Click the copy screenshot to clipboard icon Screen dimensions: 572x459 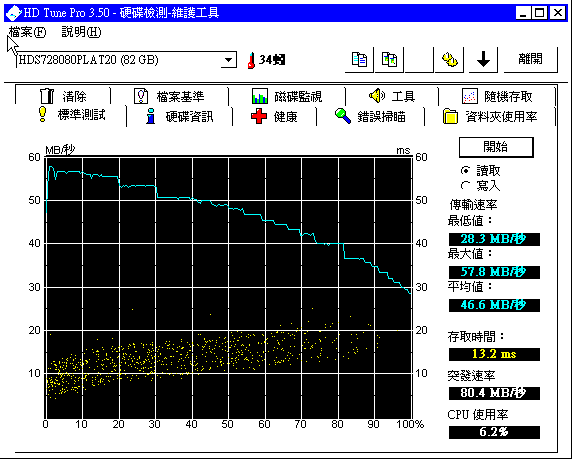(389, 59)
